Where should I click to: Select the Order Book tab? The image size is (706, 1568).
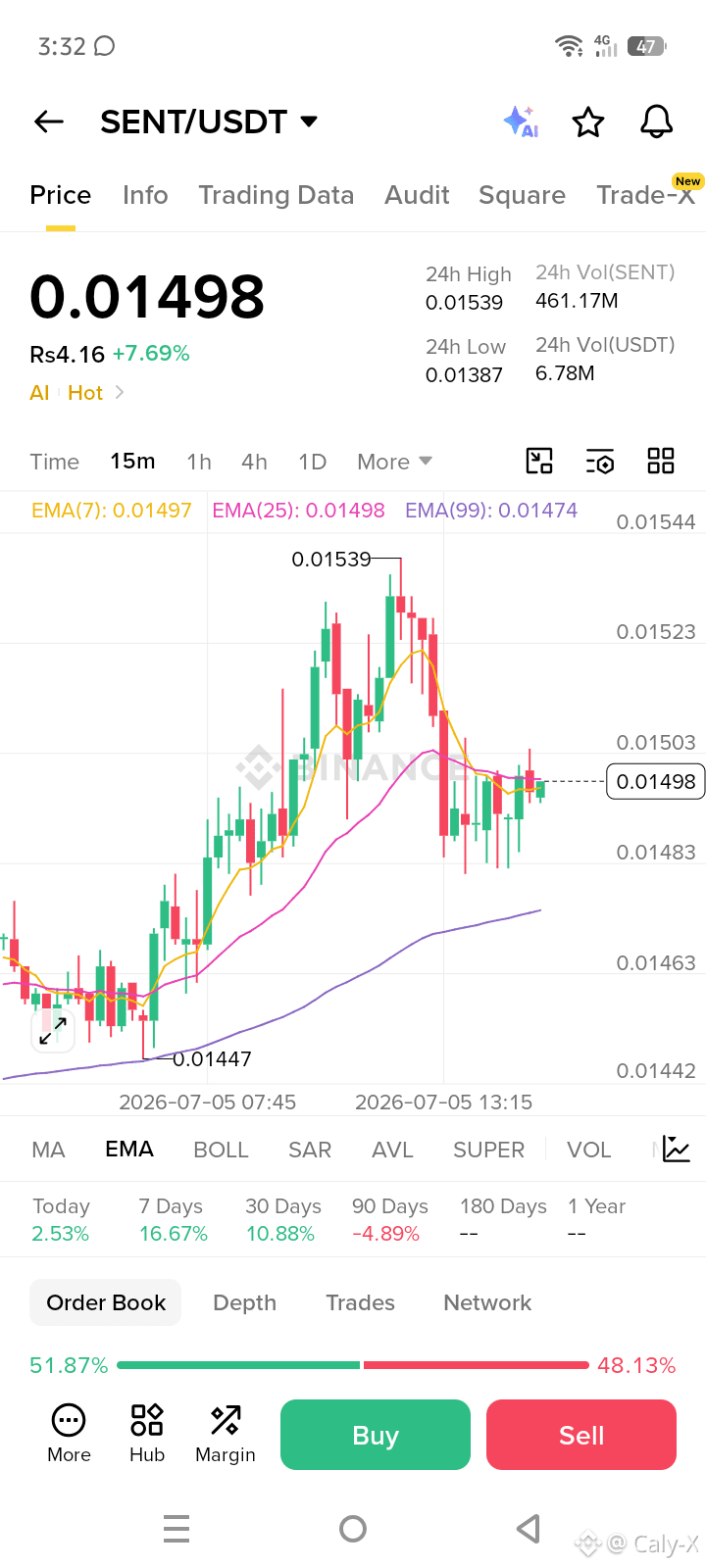pos(106,1302)
